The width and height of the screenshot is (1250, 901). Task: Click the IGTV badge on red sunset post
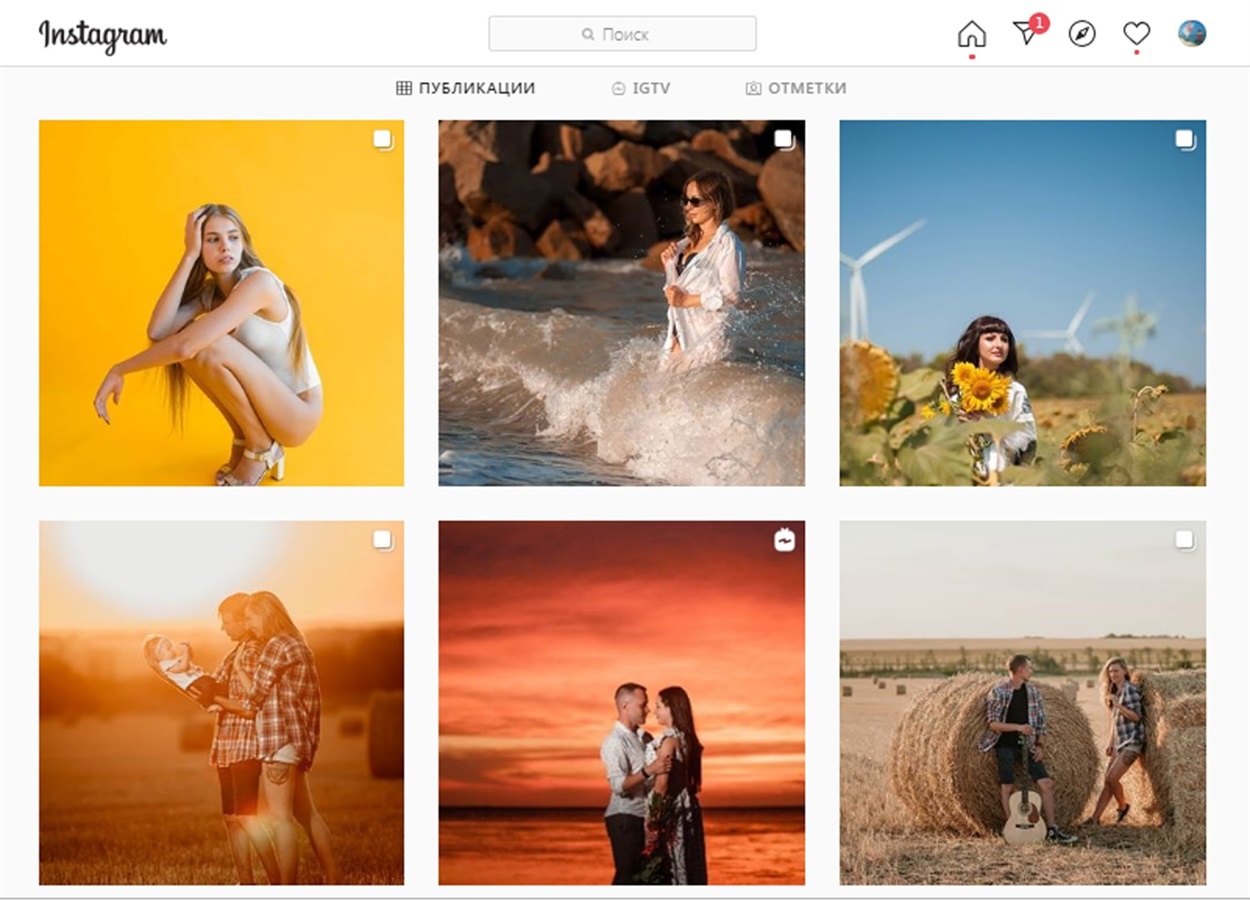(784, 540)
